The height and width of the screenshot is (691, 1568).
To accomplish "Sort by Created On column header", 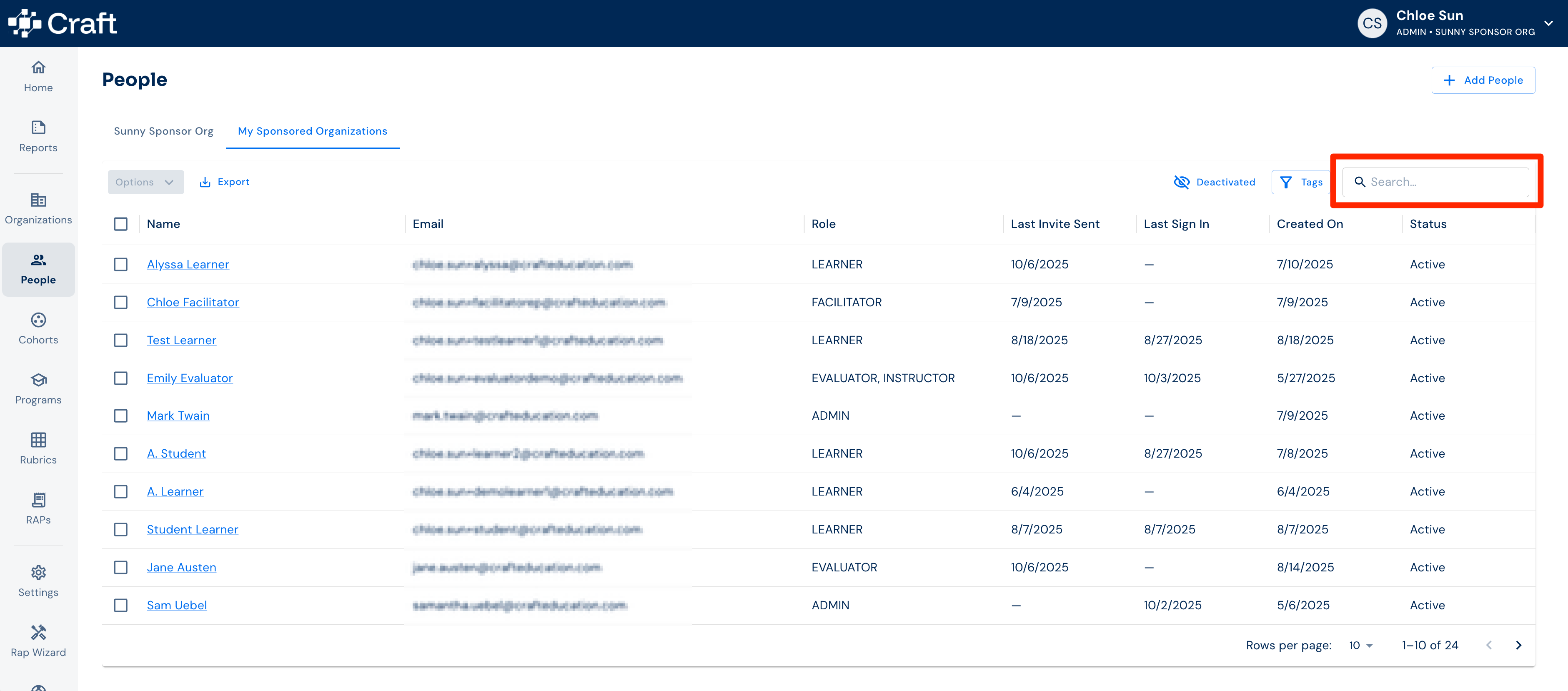I will (x=1309, y=224).
